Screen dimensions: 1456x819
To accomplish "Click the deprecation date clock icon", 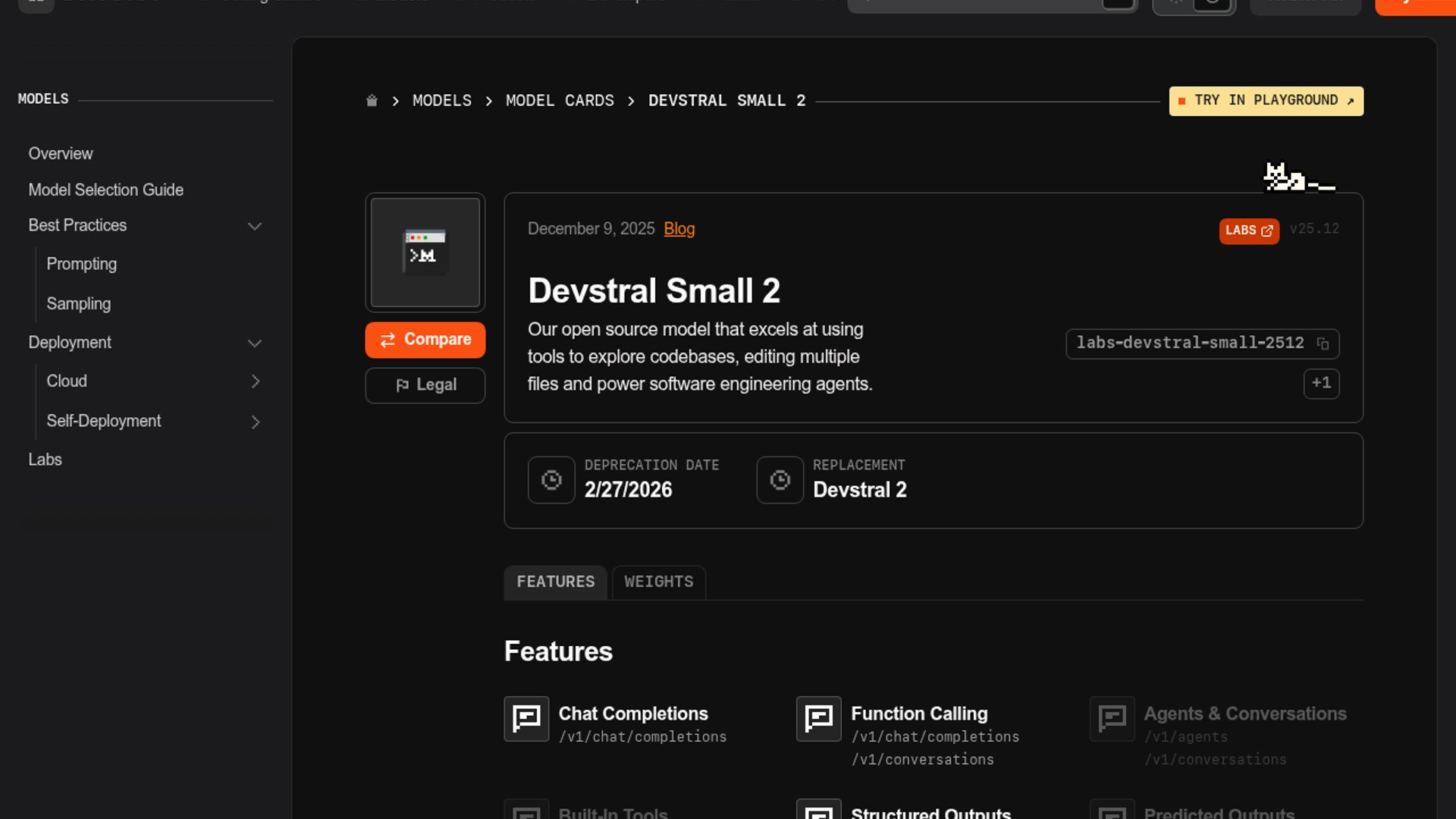I will (x=551, y=480).
